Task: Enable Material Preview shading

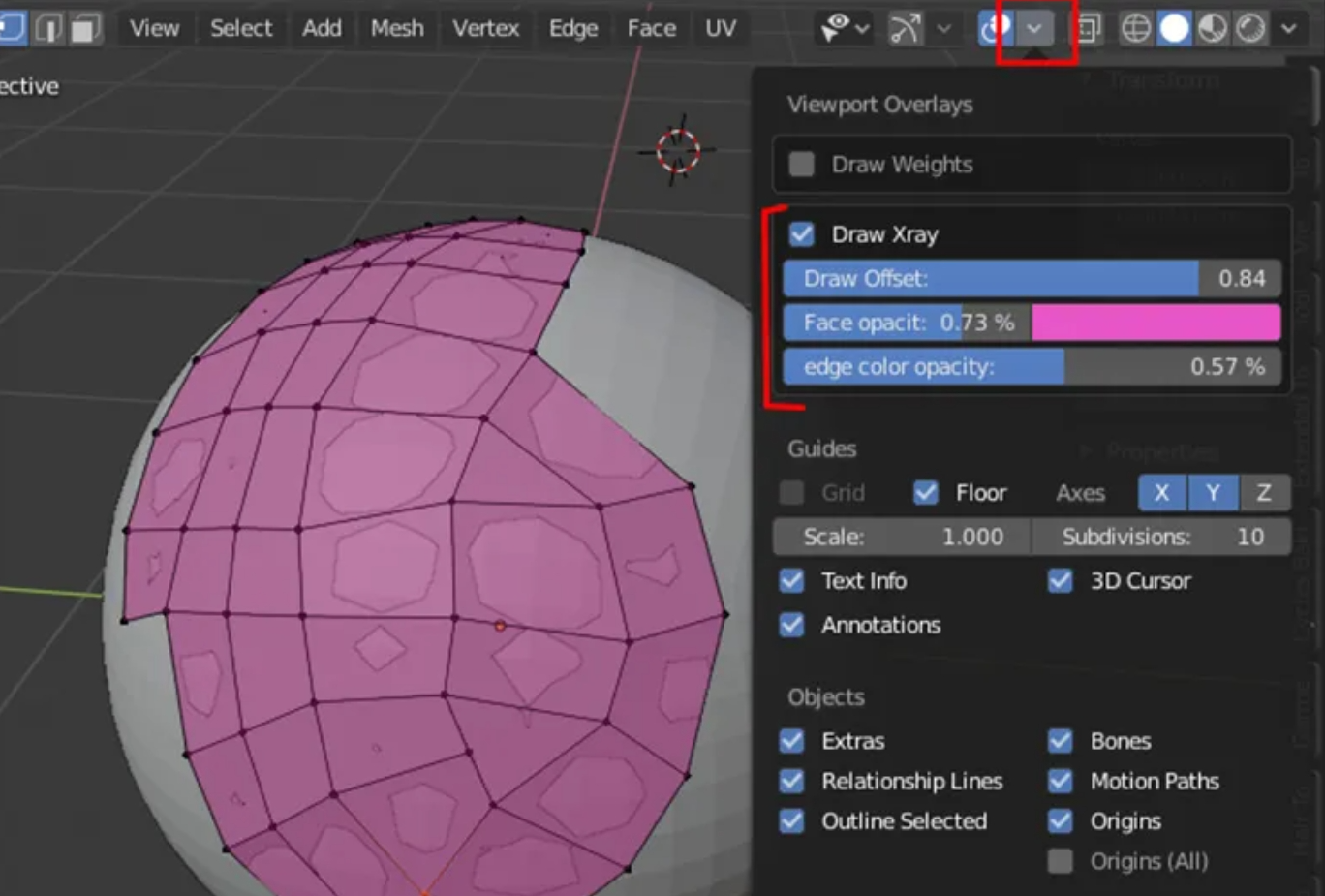Action: pyautogui.click(x=1214, y=28)
